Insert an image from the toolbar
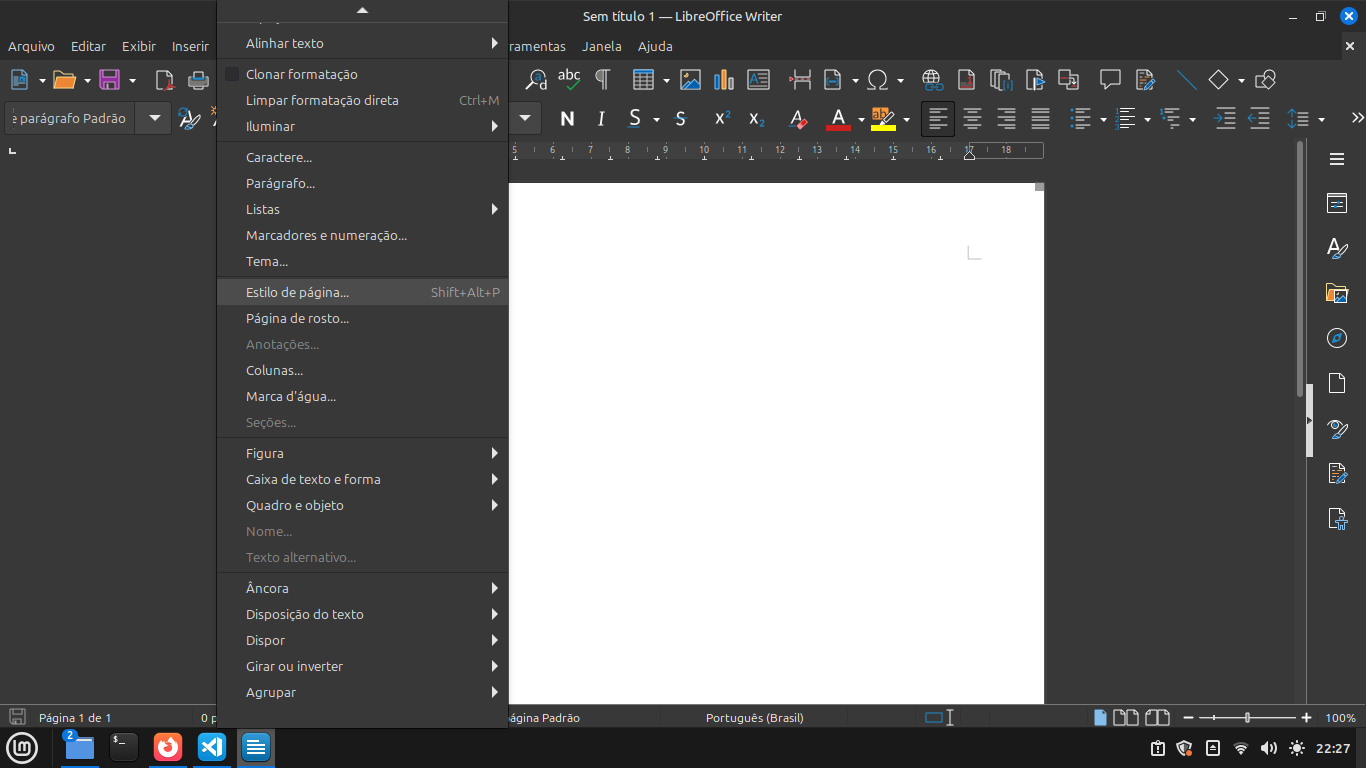This screenshot has width=1366, height=768. [x=690, y=80]
